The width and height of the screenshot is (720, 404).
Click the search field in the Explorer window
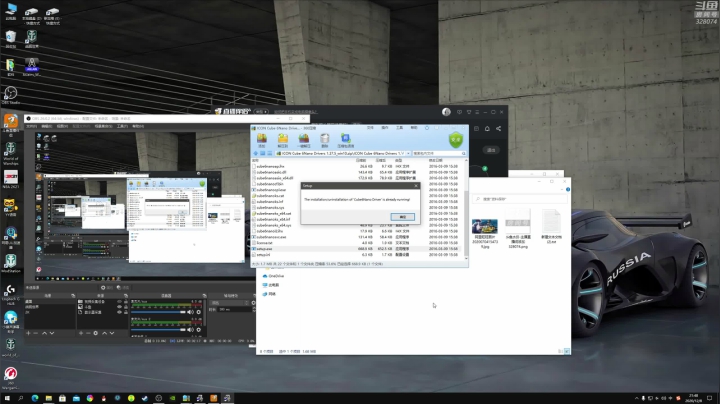coord(520,199)
